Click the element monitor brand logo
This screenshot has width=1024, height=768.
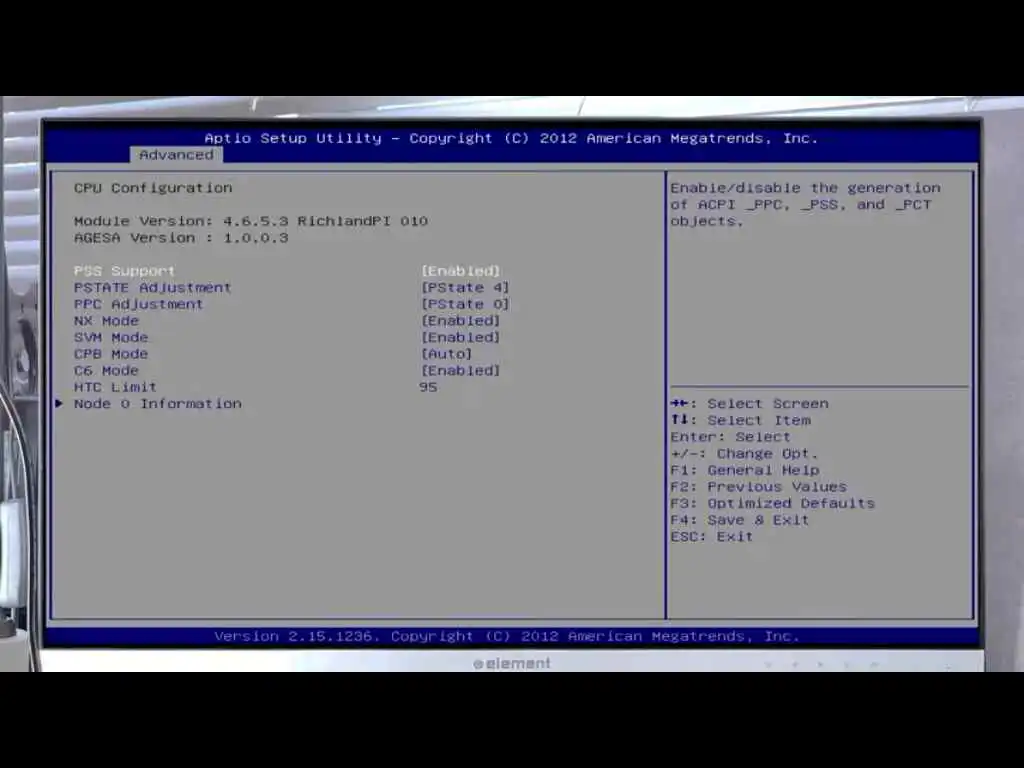click(512, 664)
